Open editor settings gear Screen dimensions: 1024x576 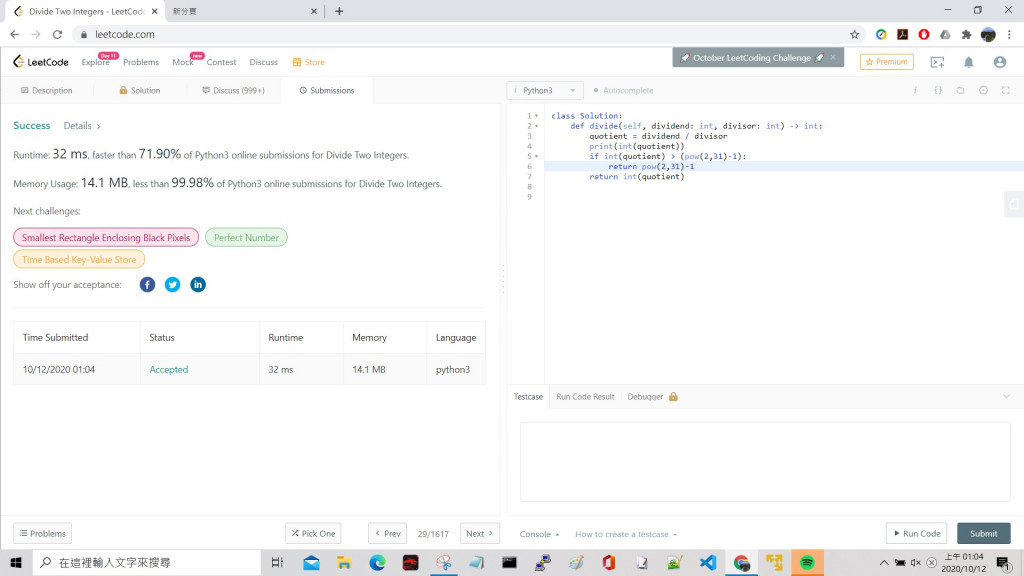click(x=983, y=90)
